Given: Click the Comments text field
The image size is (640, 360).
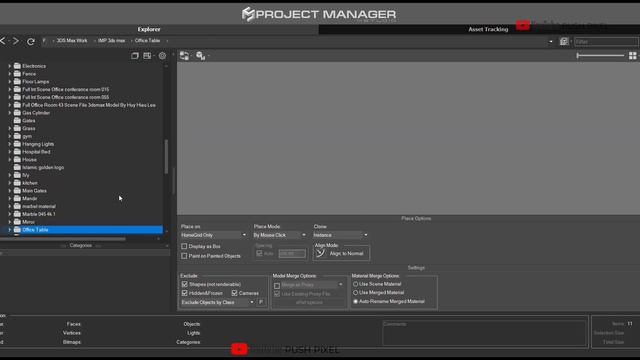Looking at the screenshot, I should click(x=484, y=333).
